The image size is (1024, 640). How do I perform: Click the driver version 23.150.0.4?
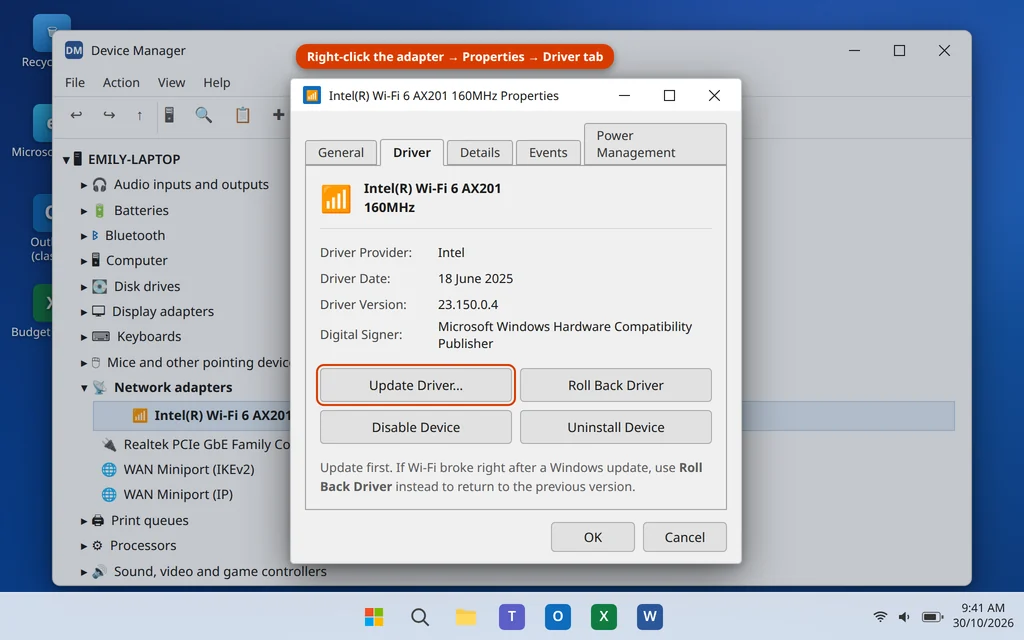[x=468, y=304]
